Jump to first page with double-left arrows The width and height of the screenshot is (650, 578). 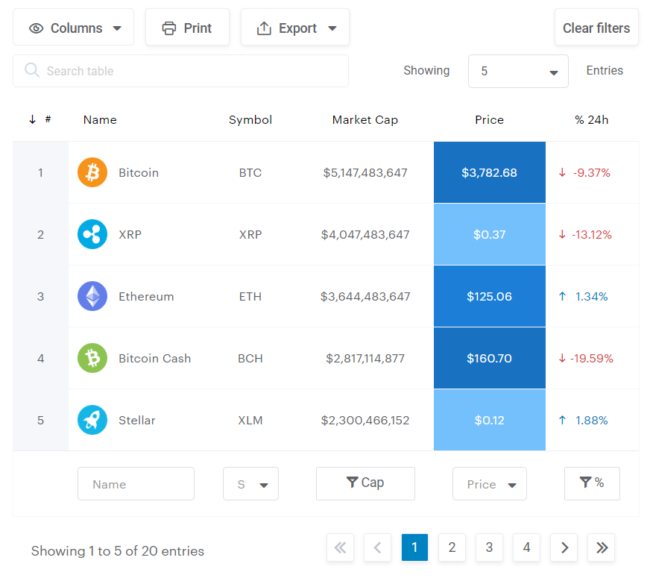click(x=340, y=547)
